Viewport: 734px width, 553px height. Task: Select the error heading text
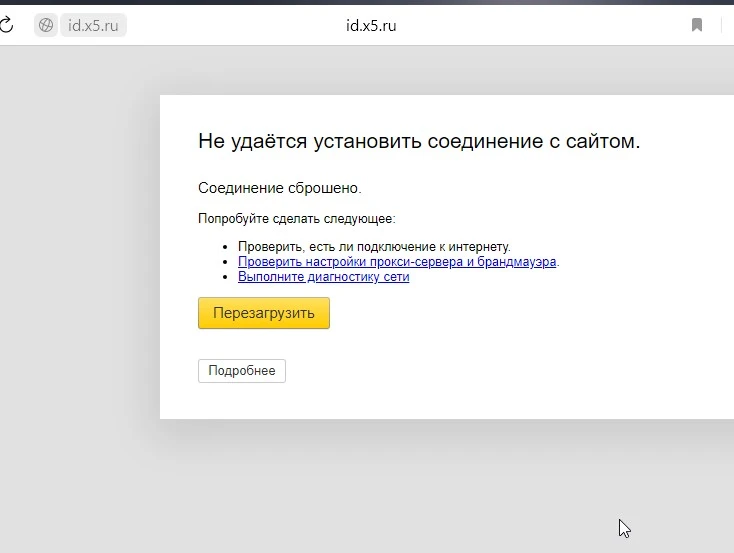pyautogui.click(x=419, y=141)
